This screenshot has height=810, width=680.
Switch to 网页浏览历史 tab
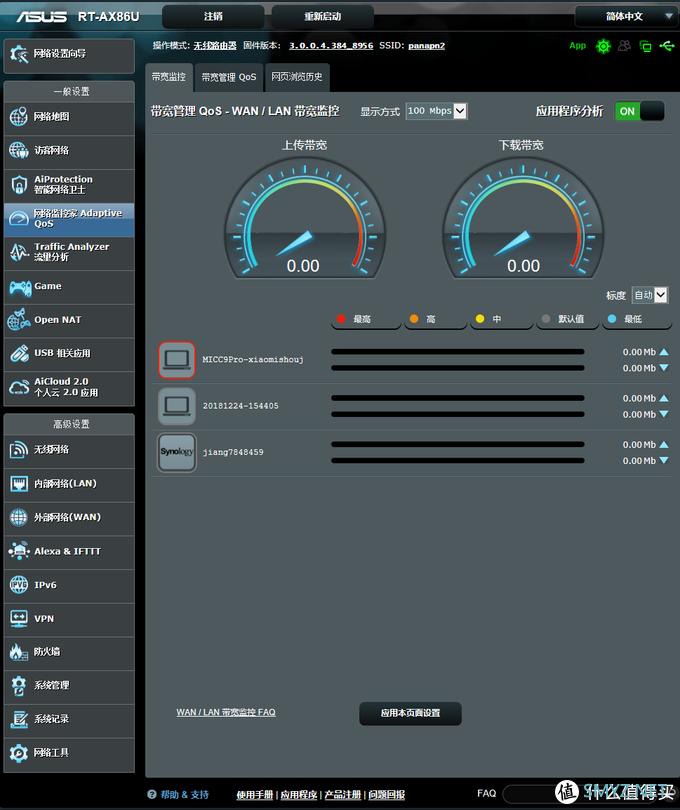[297, 77]
